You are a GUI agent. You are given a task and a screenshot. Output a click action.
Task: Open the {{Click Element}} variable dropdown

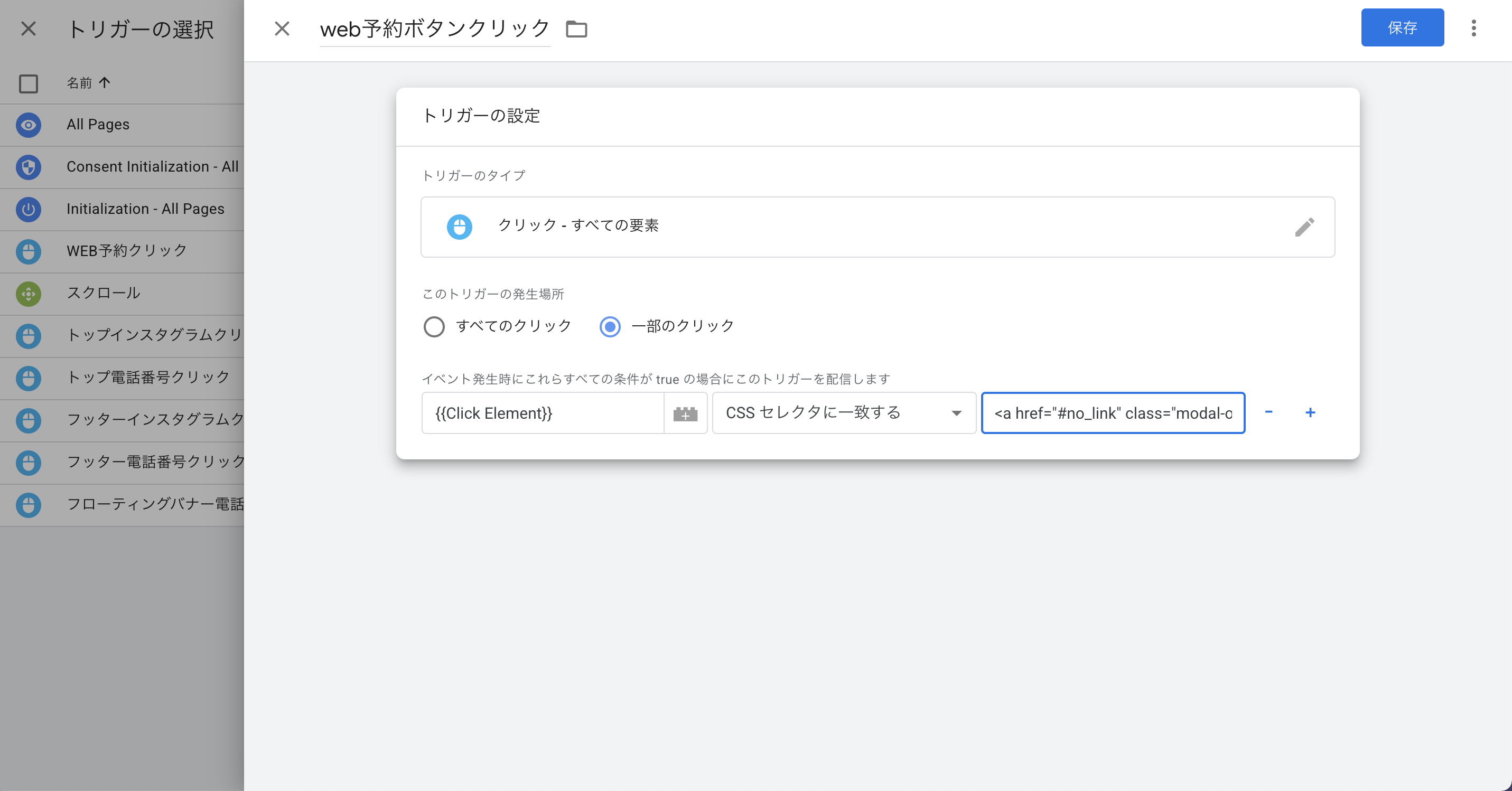pyautogui.click(x=543, y=413)
